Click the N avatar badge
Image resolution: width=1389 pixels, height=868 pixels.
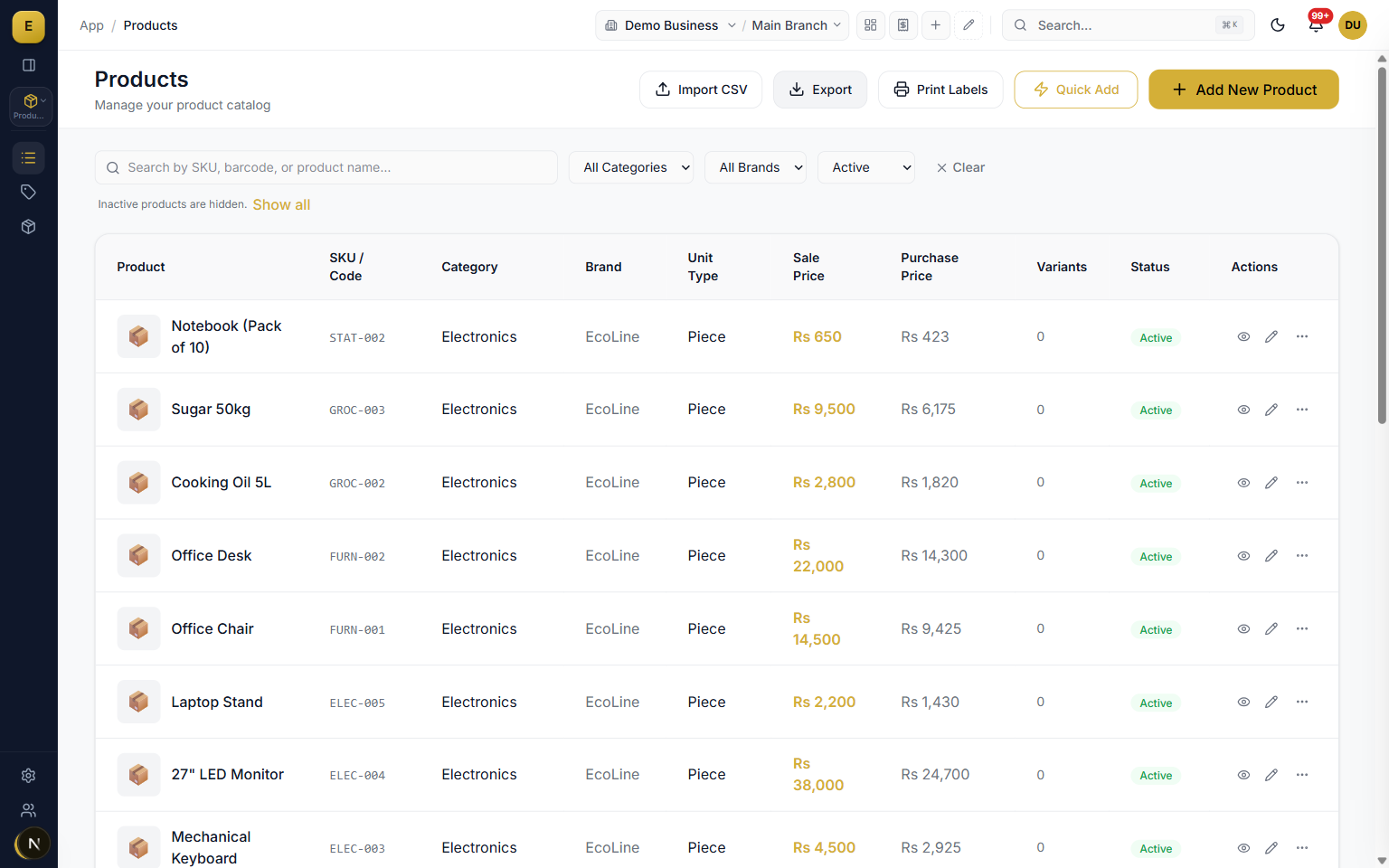pos(33,844)
